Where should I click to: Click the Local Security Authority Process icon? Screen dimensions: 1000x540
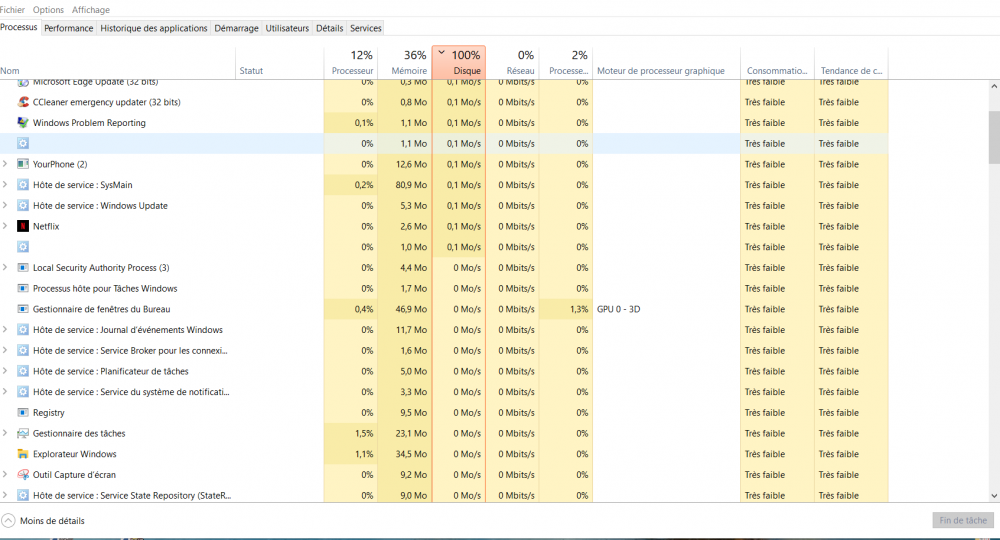point(23,268)
